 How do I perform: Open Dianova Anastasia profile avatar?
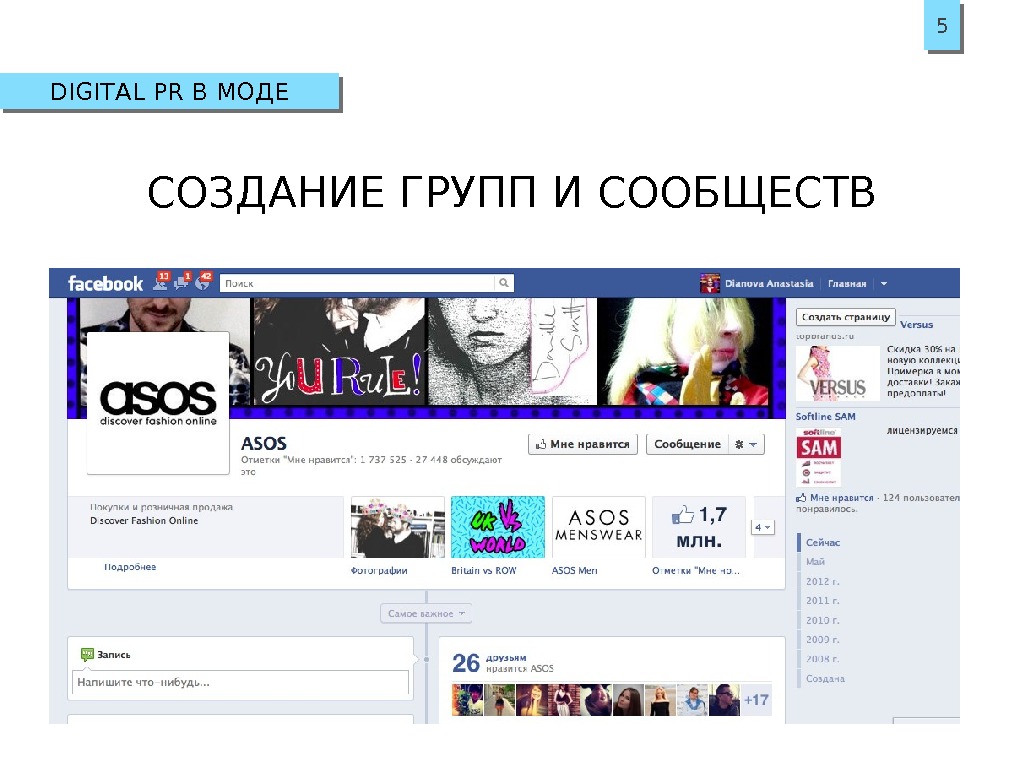coord(709,283)
